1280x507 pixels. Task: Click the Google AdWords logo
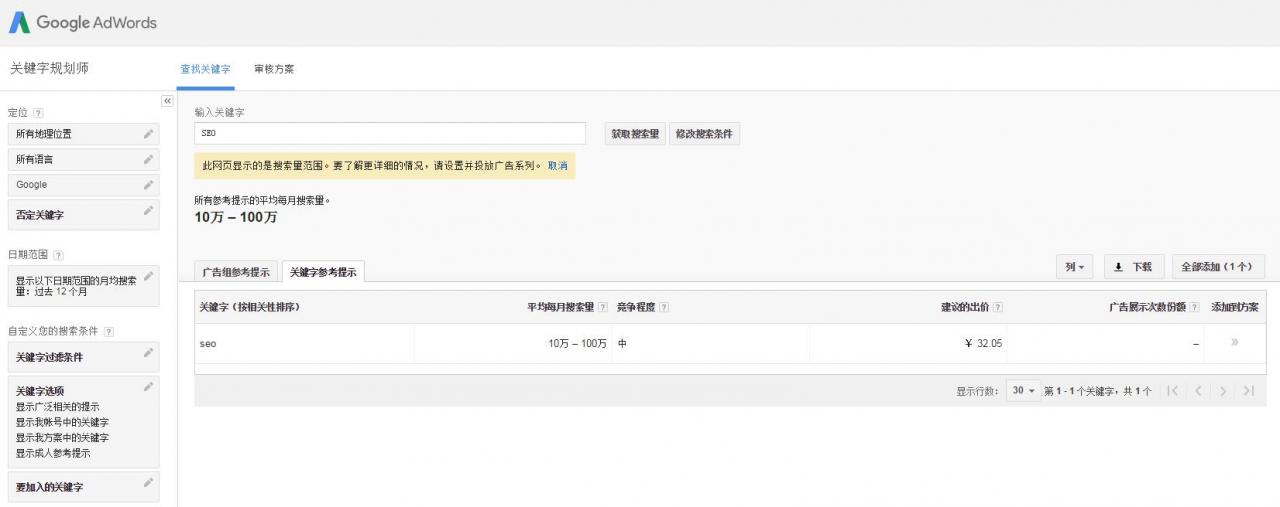[83, 22]
